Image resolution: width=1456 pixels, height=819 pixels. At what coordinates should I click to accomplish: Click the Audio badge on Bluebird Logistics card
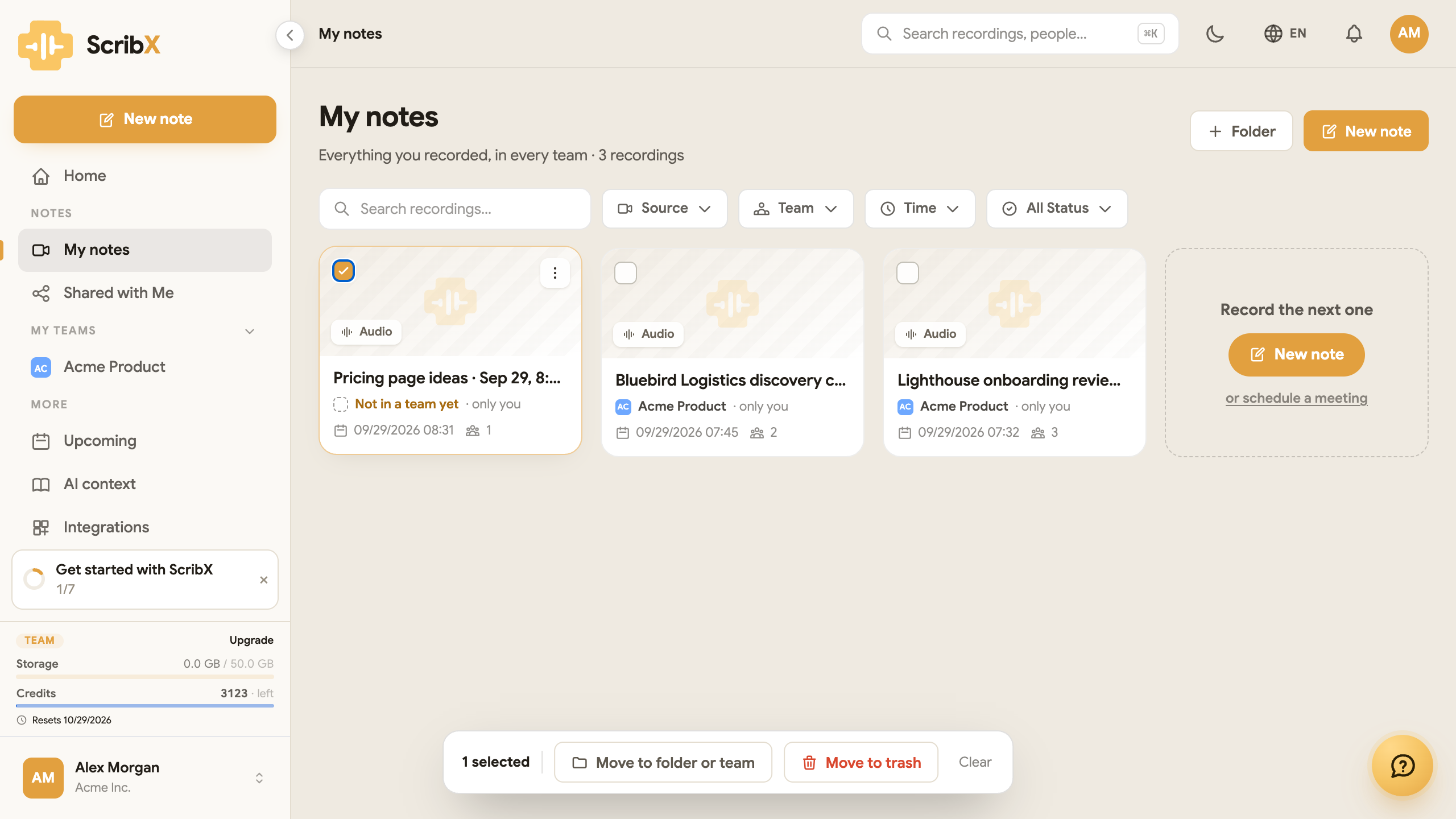[x=648, y=334]
